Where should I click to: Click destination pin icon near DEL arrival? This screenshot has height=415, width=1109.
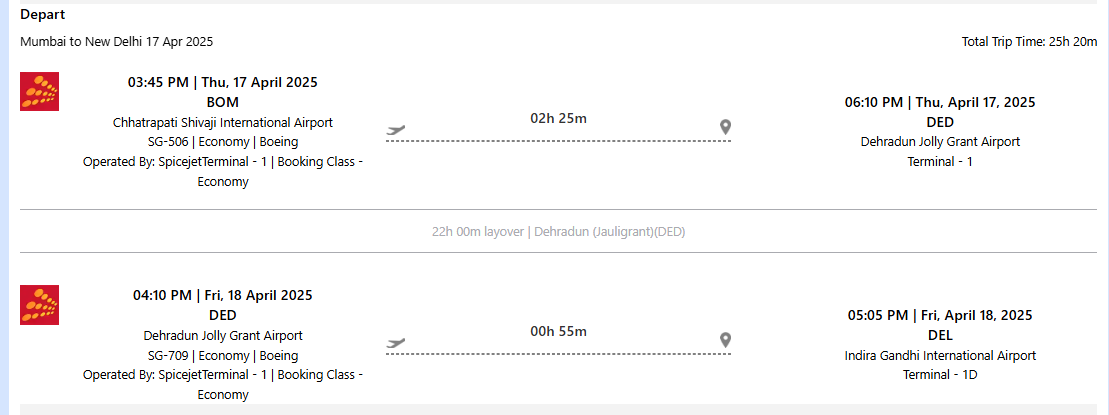click(725, 340)
